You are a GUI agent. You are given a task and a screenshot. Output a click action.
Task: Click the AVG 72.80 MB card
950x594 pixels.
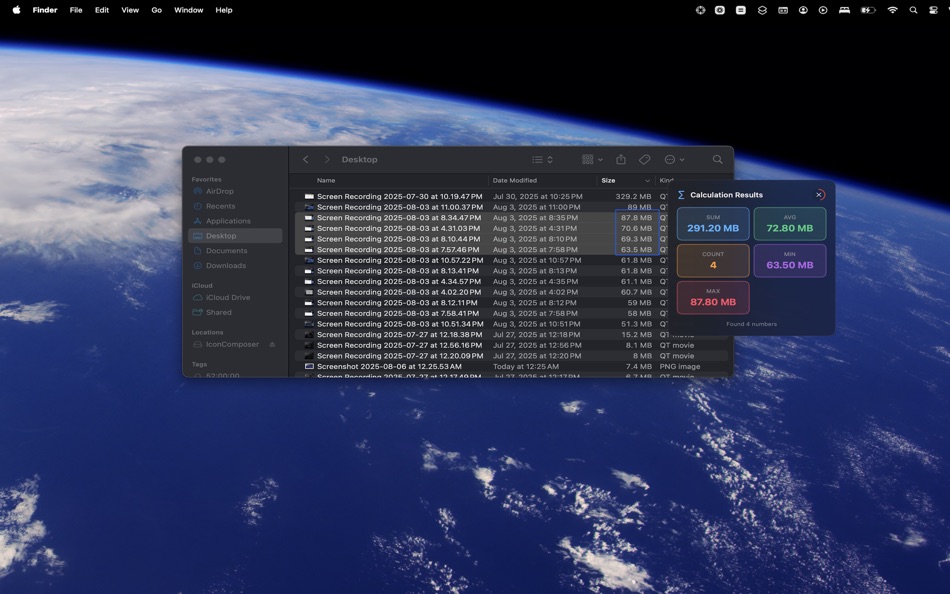tap(789, 224)
